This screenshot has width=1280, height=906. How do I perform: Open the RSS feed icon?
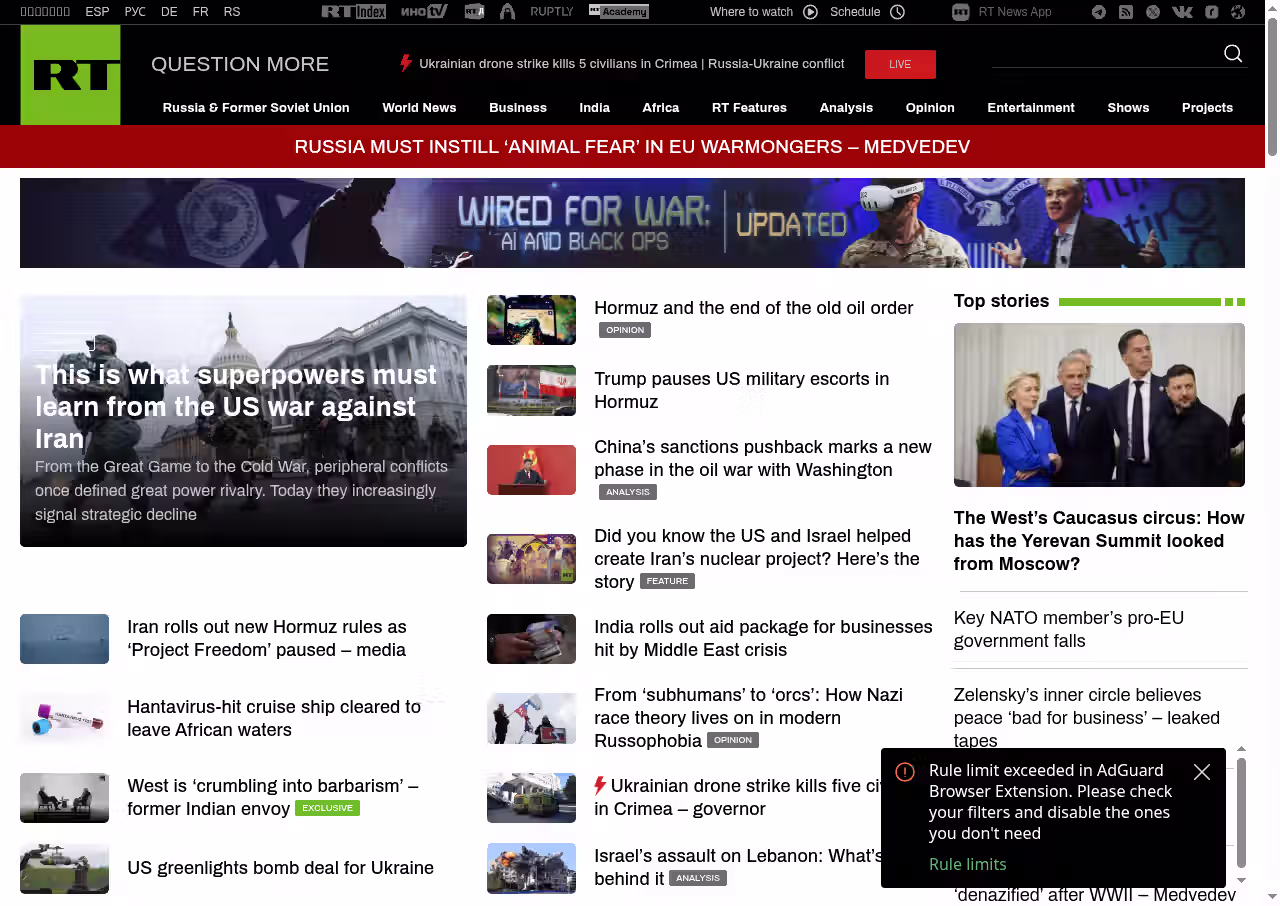[1126, 12]
